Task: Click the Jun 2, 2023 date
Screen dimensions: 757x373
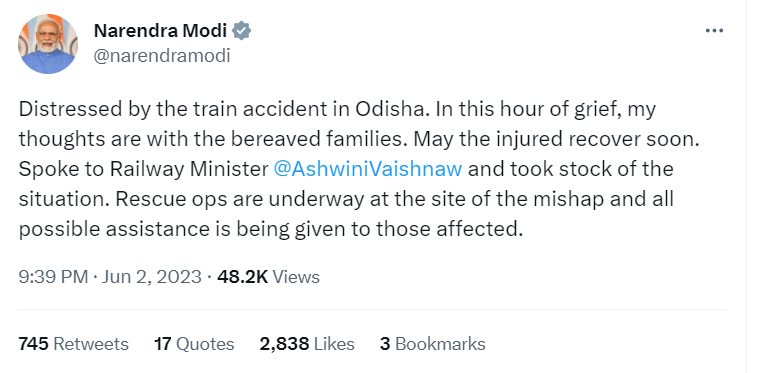Action: tap(151, 277)
